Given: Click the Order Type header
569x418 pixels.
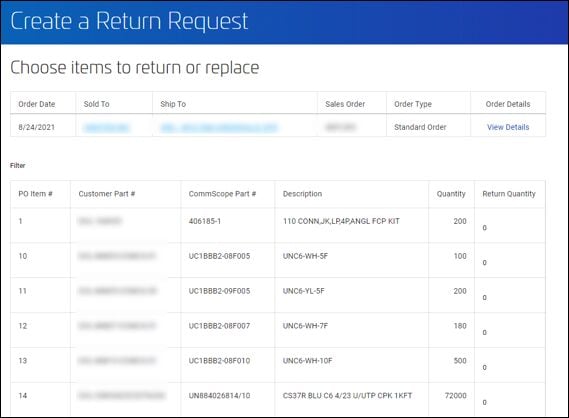Looking at the screenshot, I should pos(413,104).
